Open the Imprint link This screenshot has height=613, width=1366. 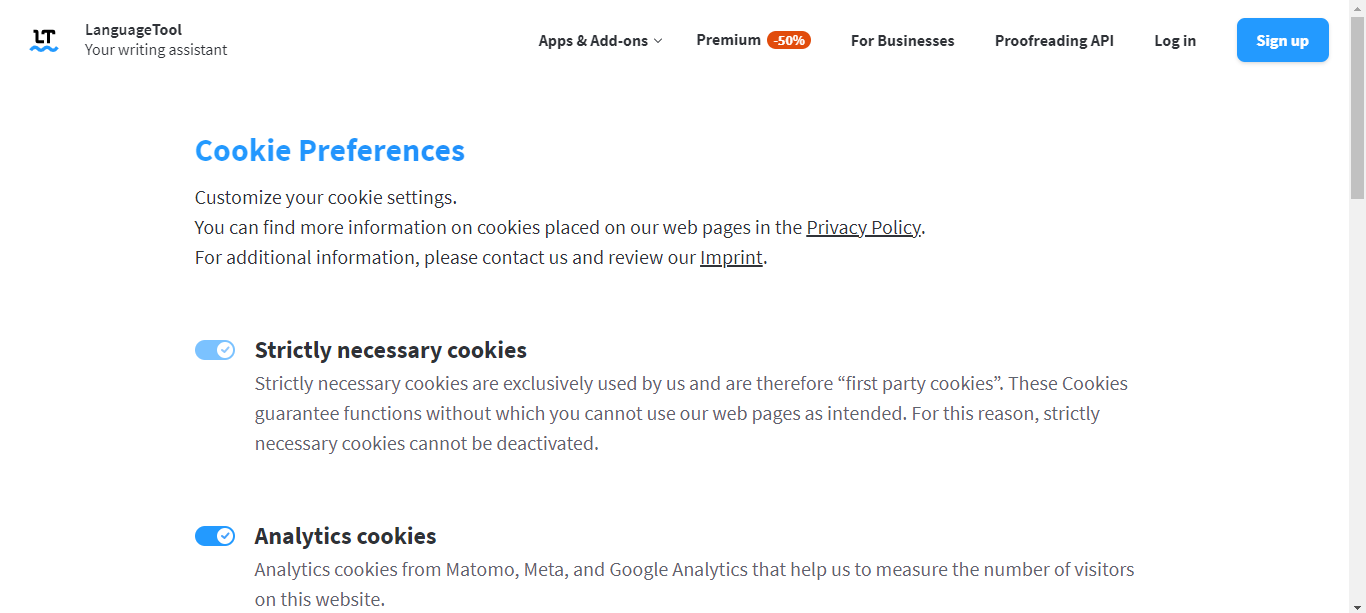tap(731, 257)
